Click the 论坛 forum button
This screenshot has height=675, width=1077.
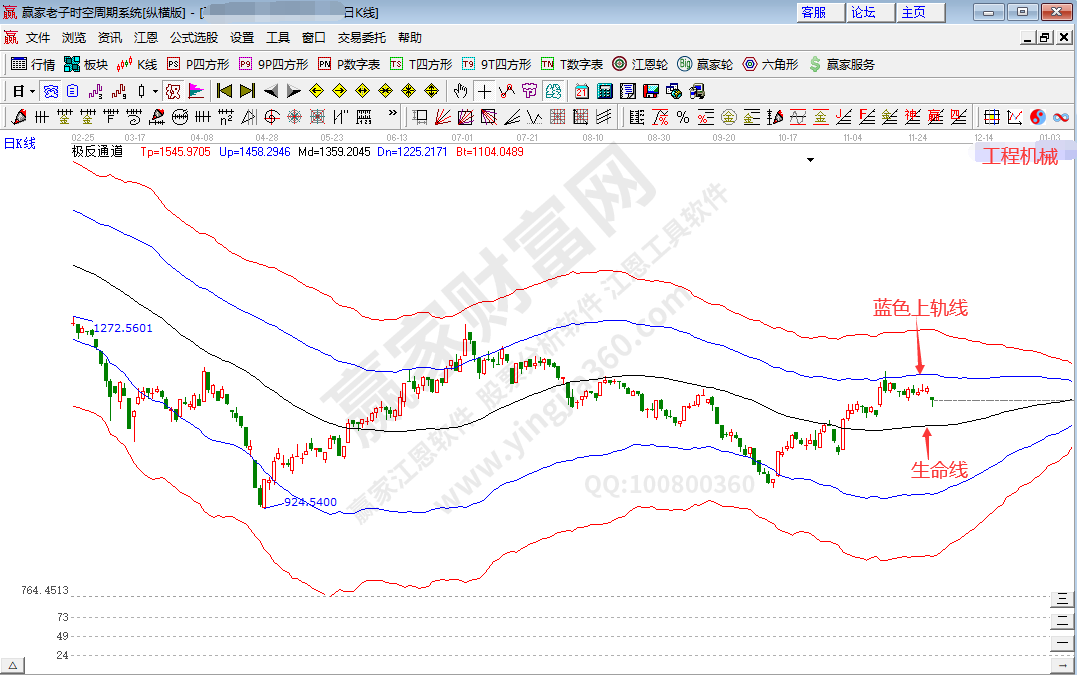tap(863, 12)
